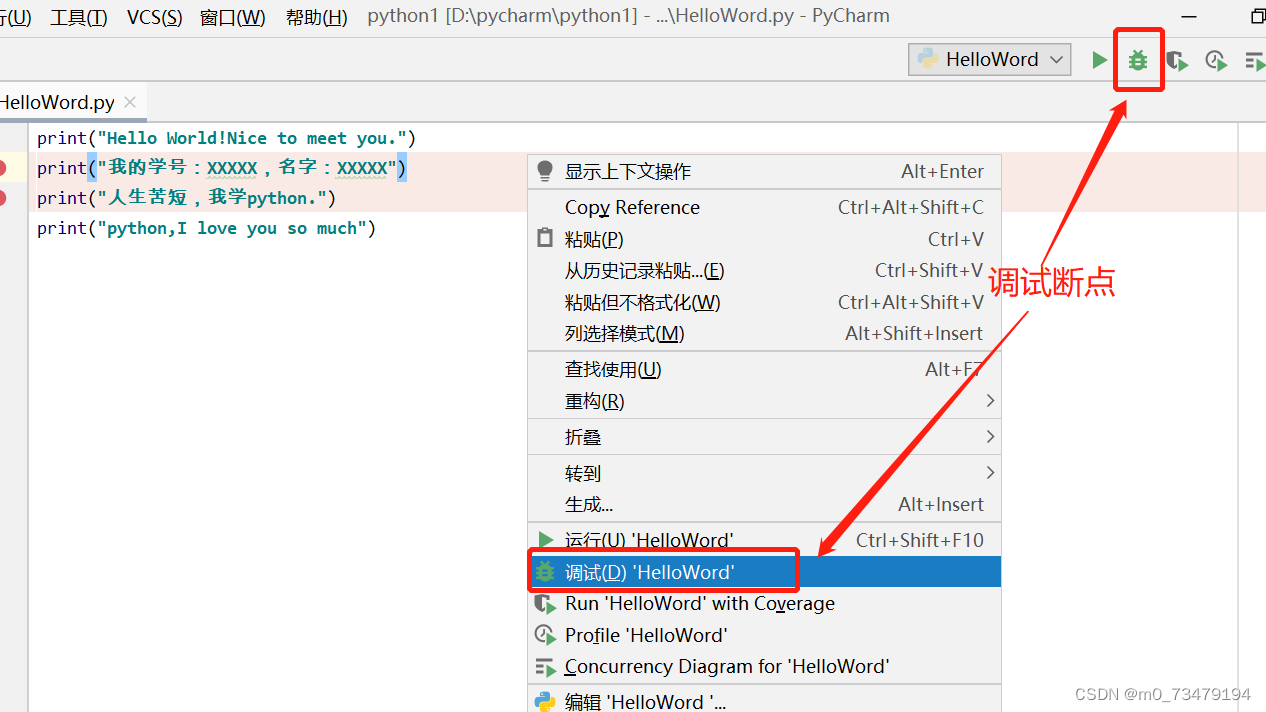
Task: Click the green Run button in toolbar
Action: point(1099,60)
